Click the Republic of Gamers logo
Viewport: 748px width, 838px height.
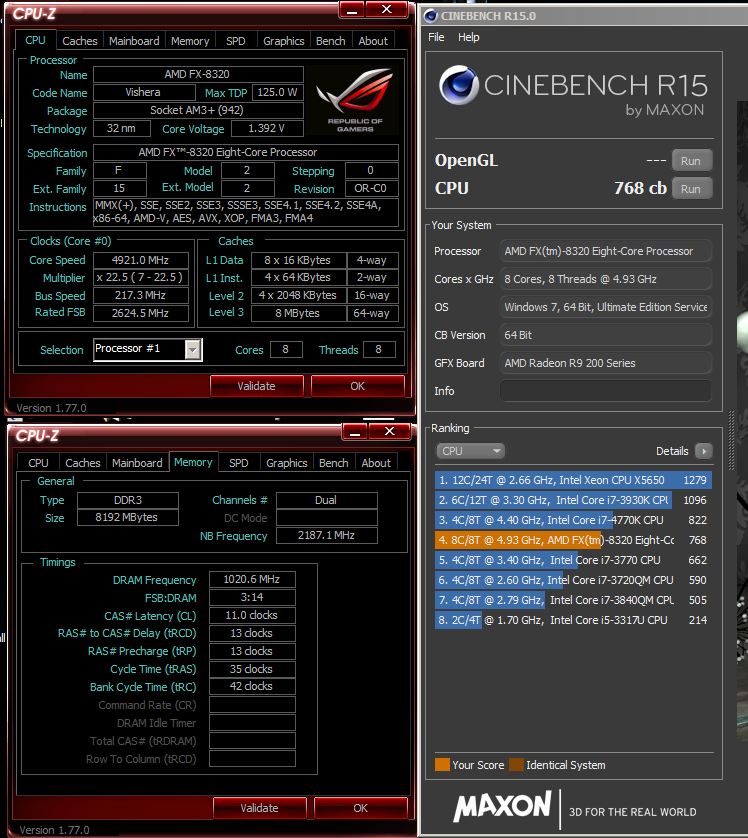tap(354, 100)
